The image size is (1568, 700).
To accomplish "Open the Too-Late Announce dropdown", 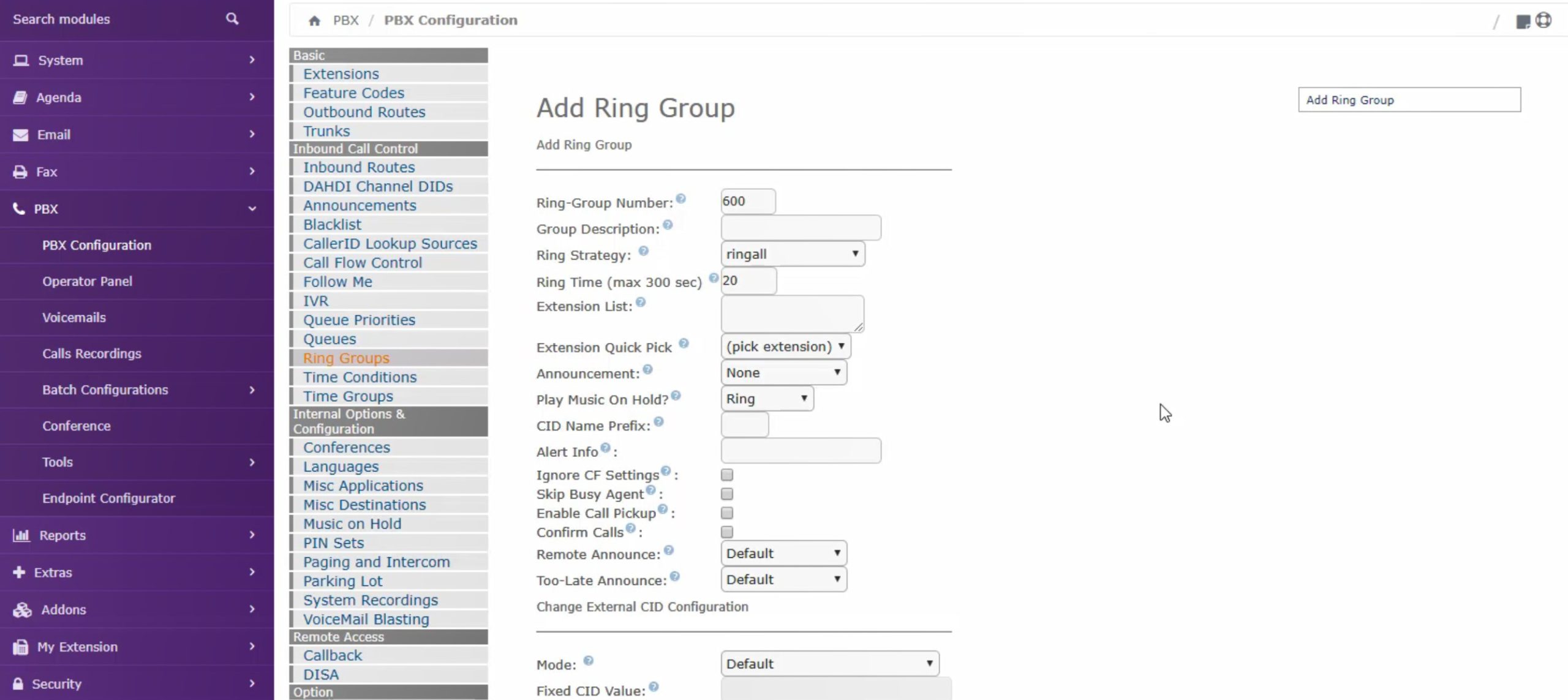I will point(784,579).
